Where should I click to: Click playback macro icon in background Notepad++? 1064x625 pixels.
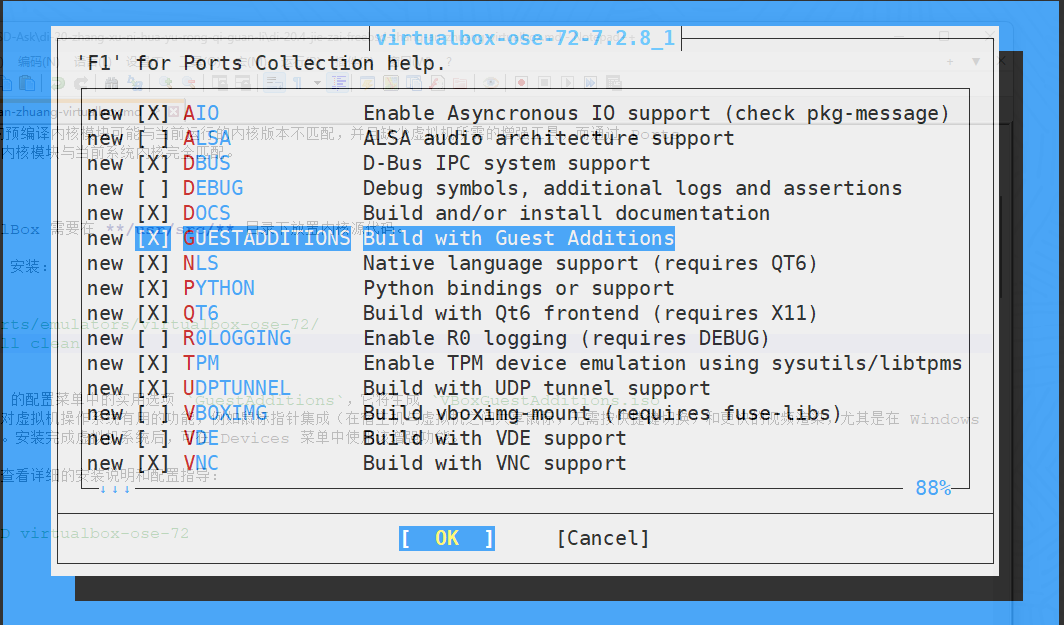[x=568, y=83]
